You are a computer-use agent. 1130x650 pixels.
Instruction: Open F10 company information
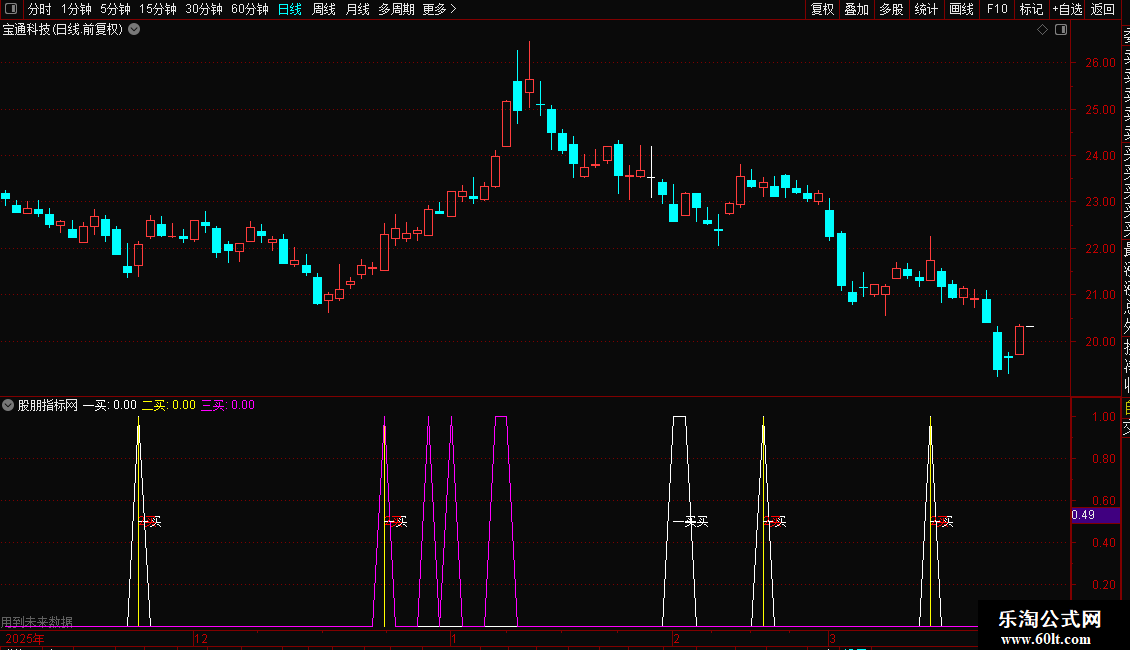point(997,9)
